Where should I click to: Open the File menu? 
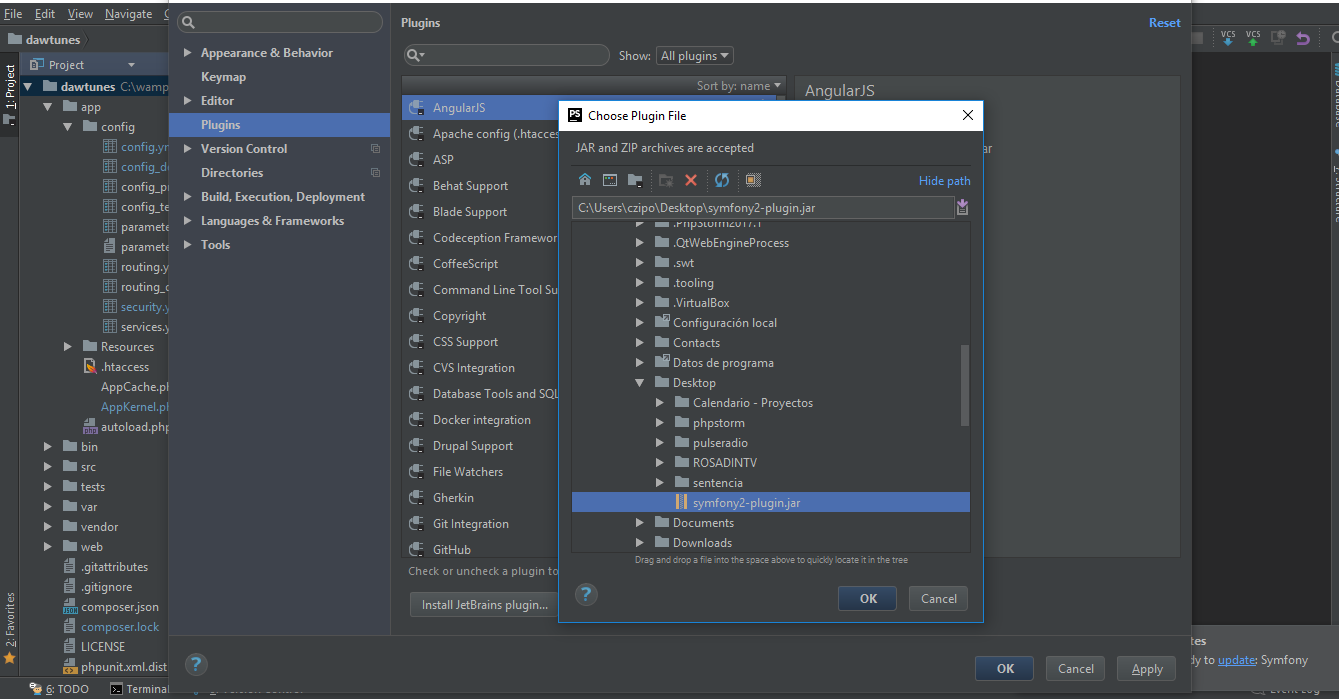[13, 14]
